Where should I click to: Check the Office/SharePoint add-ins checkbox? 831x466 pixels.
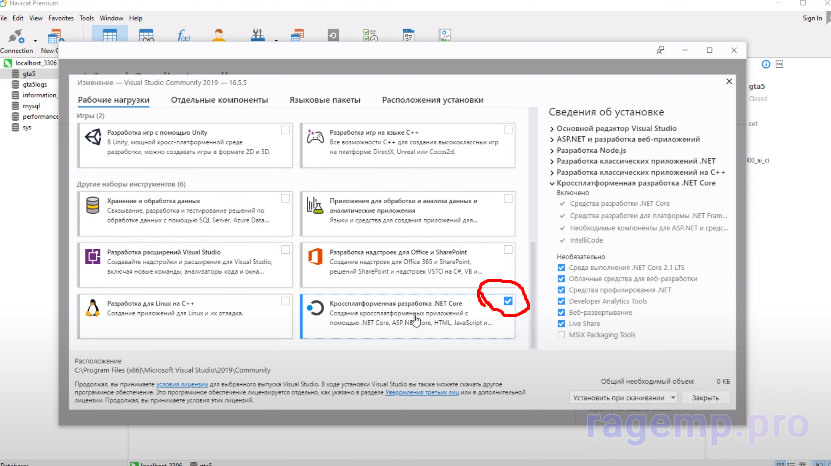[508, 250]
